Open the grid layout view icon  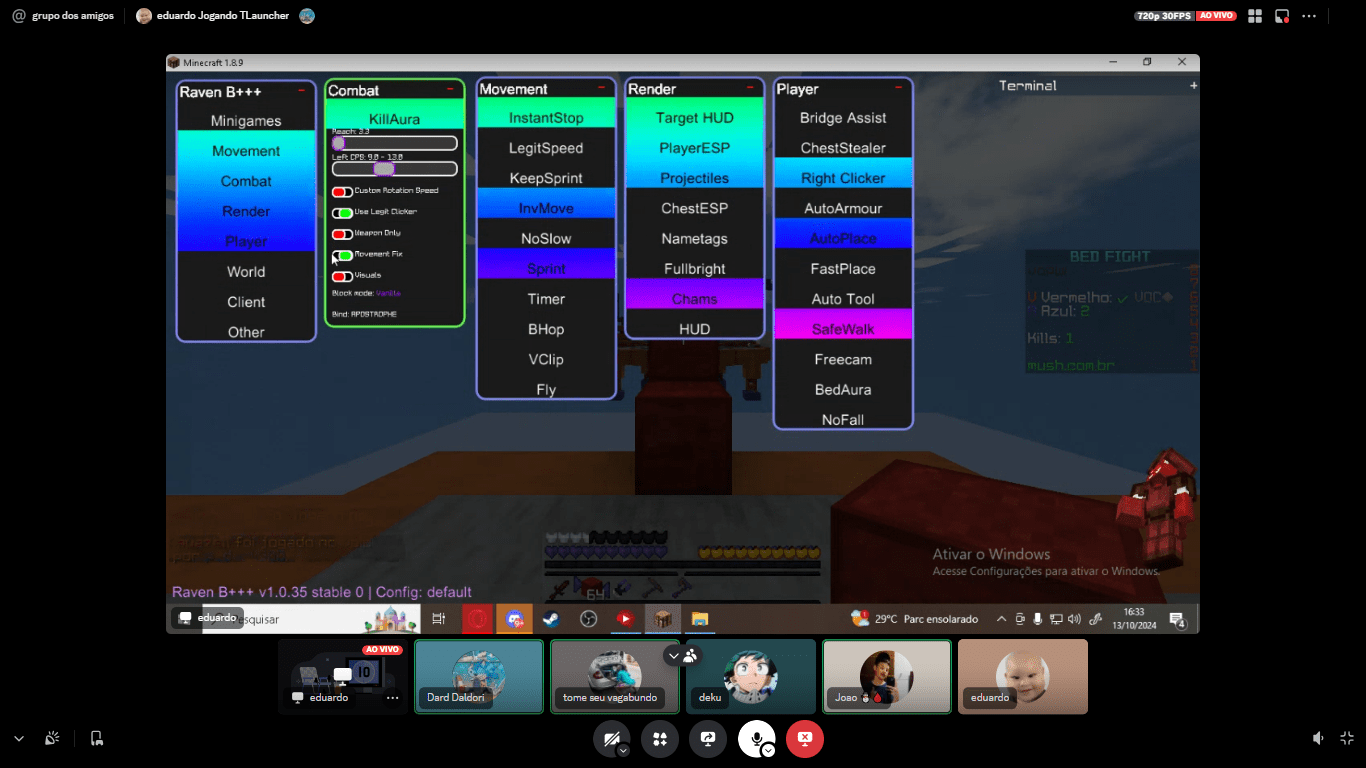1255,16
